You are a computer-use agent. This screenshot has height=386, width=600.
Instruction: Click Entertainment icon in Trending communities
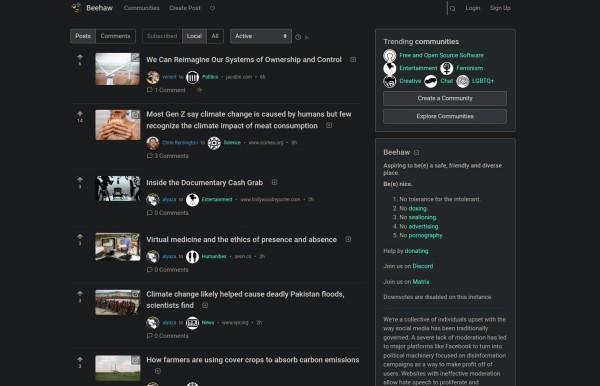pyautogui.click(x=390, y=68)
